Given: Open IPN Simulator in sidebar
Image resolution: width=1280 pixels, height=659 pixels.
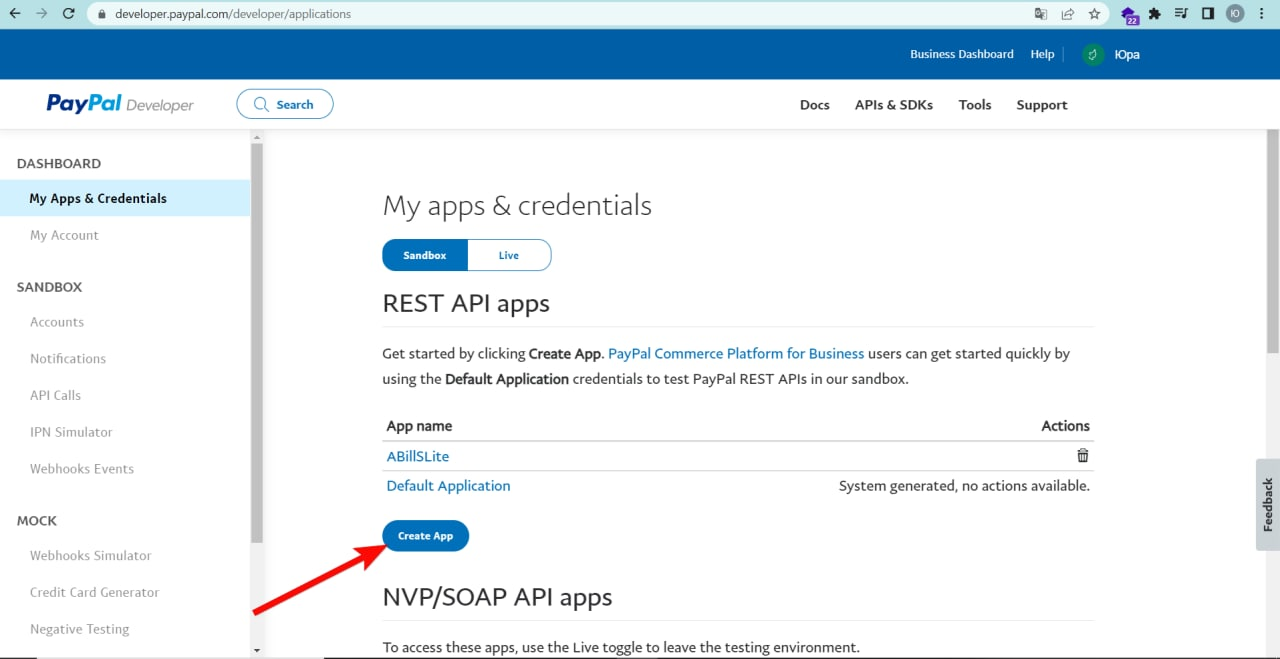Looking at the screenshot, I should (71, 432).
